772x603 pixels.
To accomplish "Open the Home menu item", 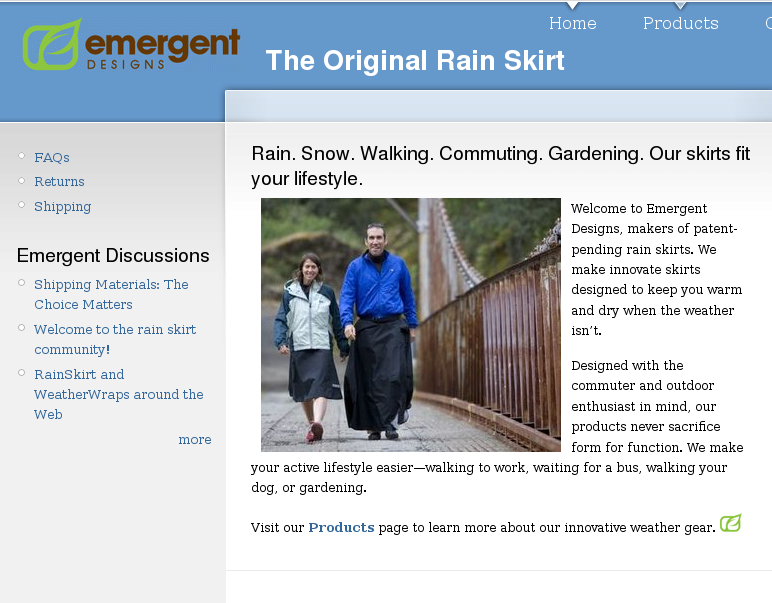I will 573,23.
